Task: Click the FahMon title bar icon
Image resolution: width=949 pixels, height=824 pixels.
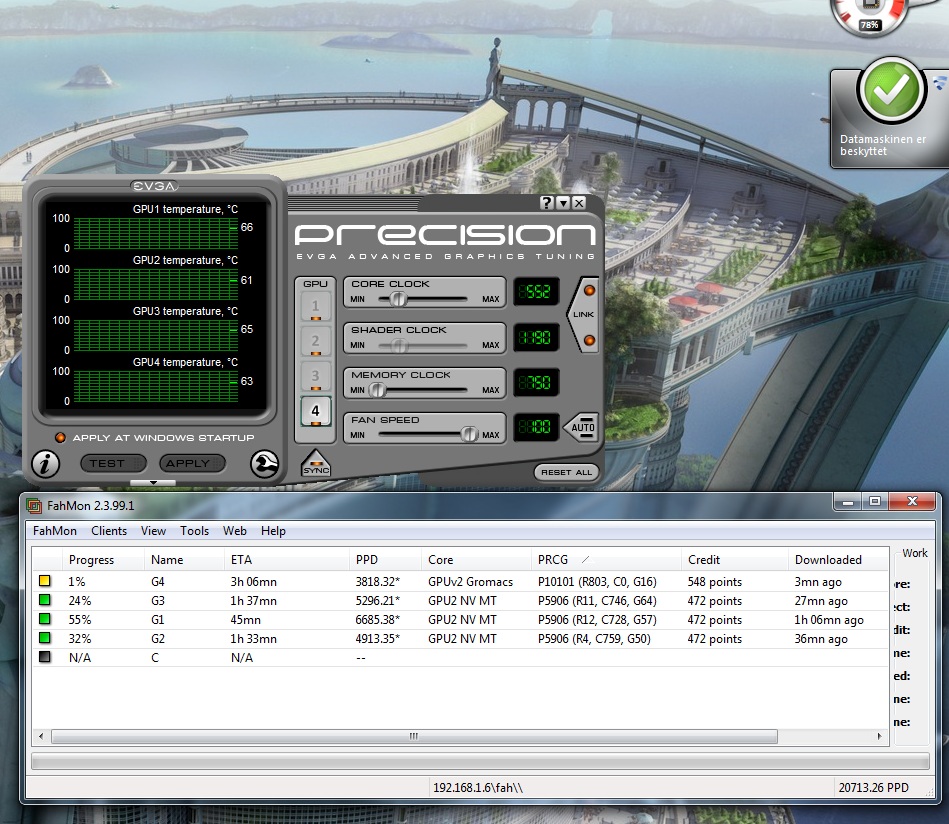Action: pos(34,506)
